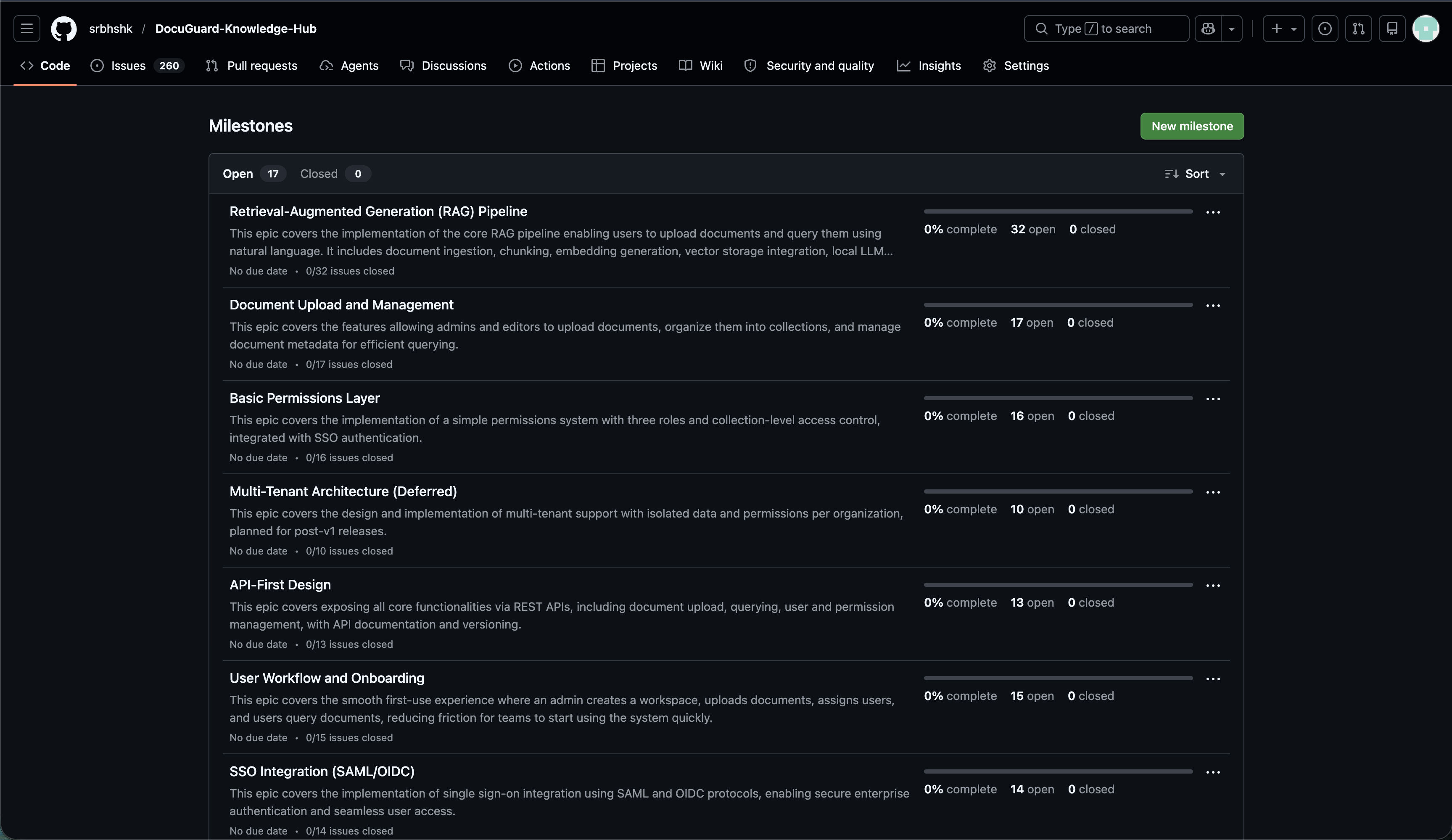Click the Document Upload progress bar
The image size is (1452, 840).
1058,305
